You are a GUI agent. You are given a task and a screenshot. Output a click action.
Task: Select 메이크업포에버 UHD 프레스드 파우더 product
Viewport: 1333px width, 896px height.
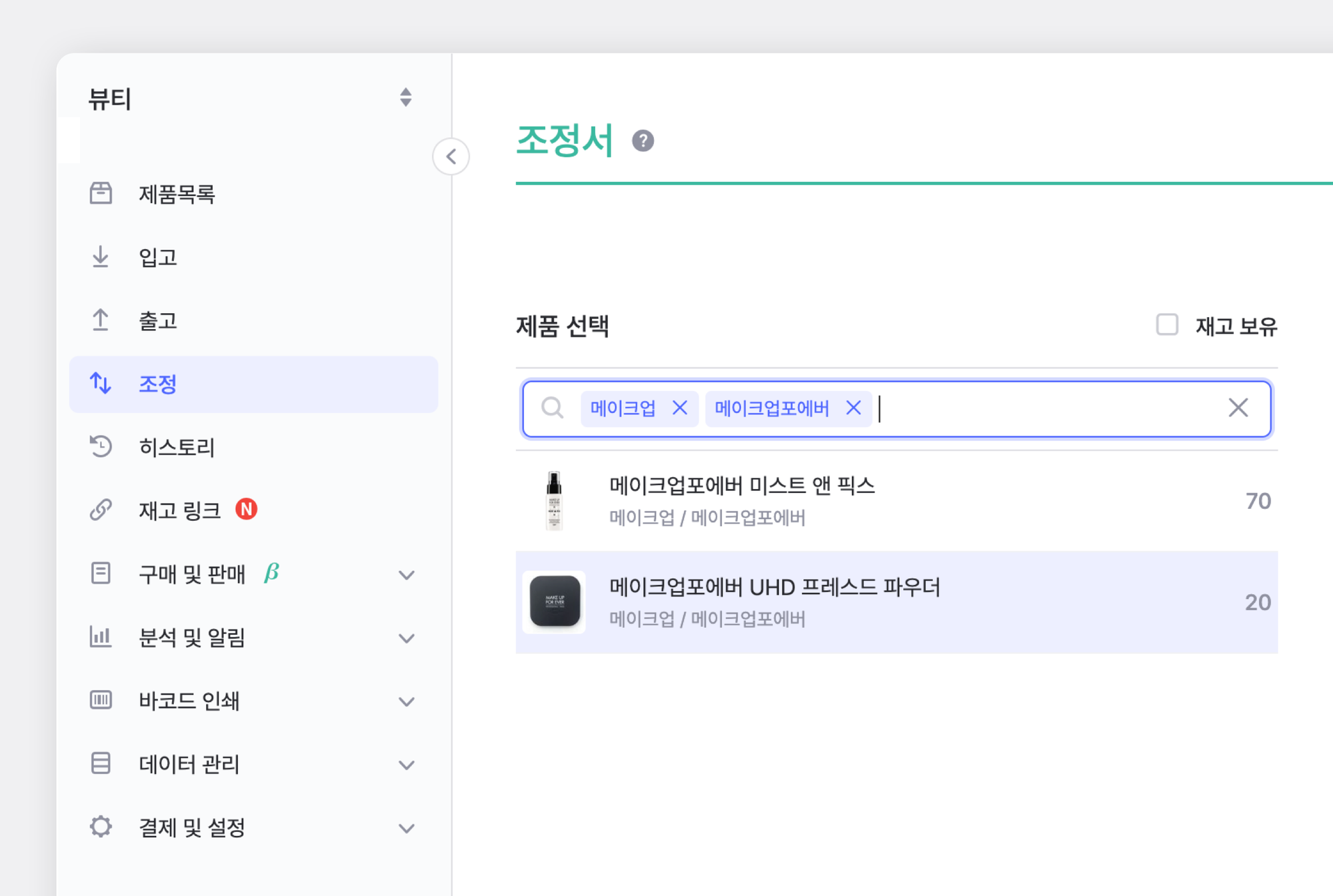(896, 602)
